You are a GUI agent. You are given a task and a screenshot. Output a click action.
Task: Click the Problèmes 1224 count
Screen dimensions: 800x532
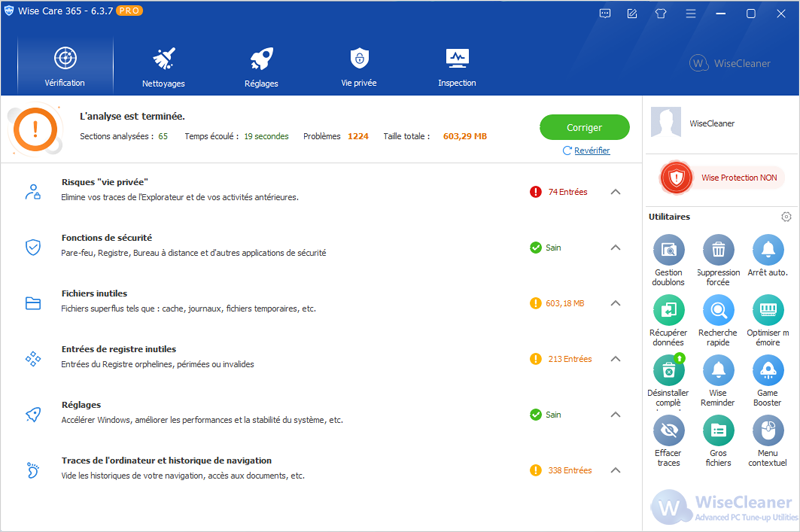[358, 136]
